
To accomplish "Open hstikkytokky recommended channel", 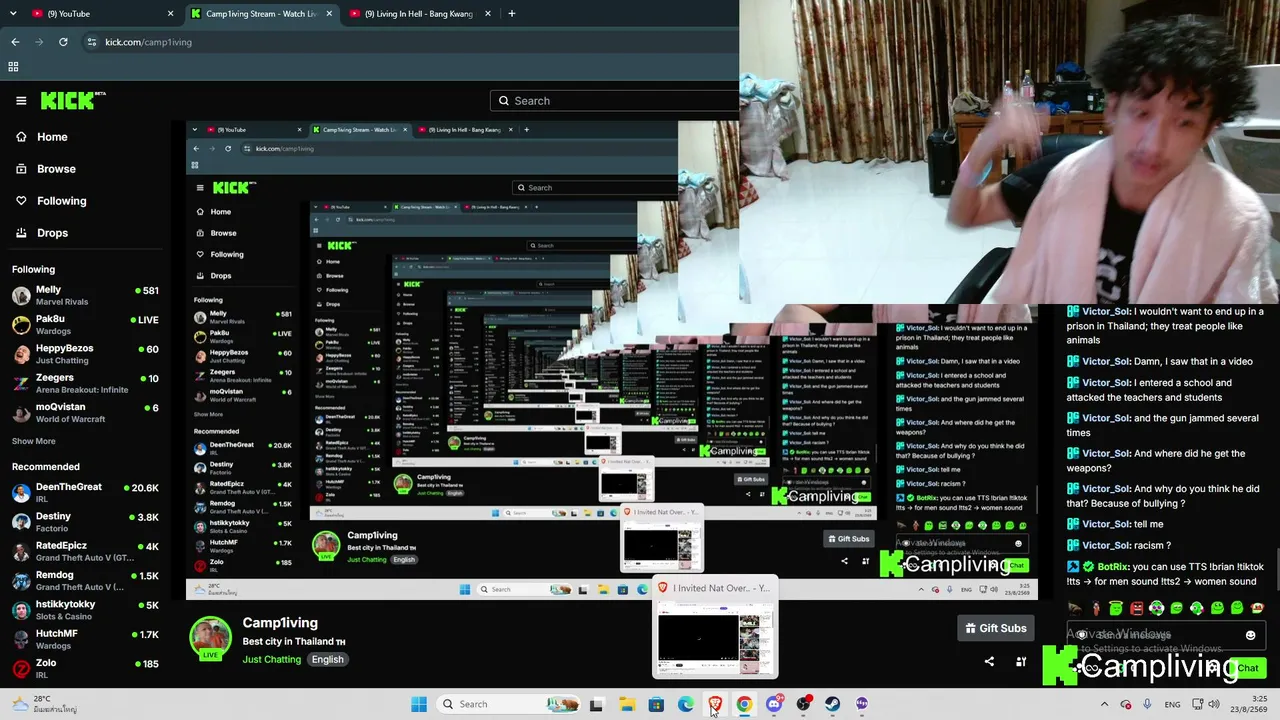I will 85,610.
